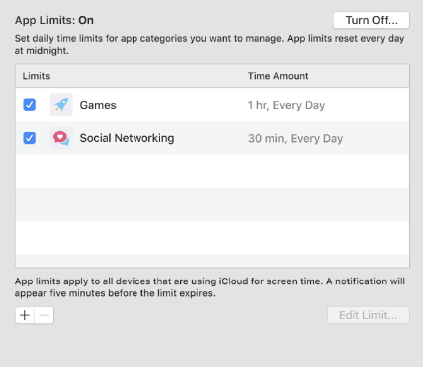
Task: Click the 'App Limits: On' heading
Action: 54,20
